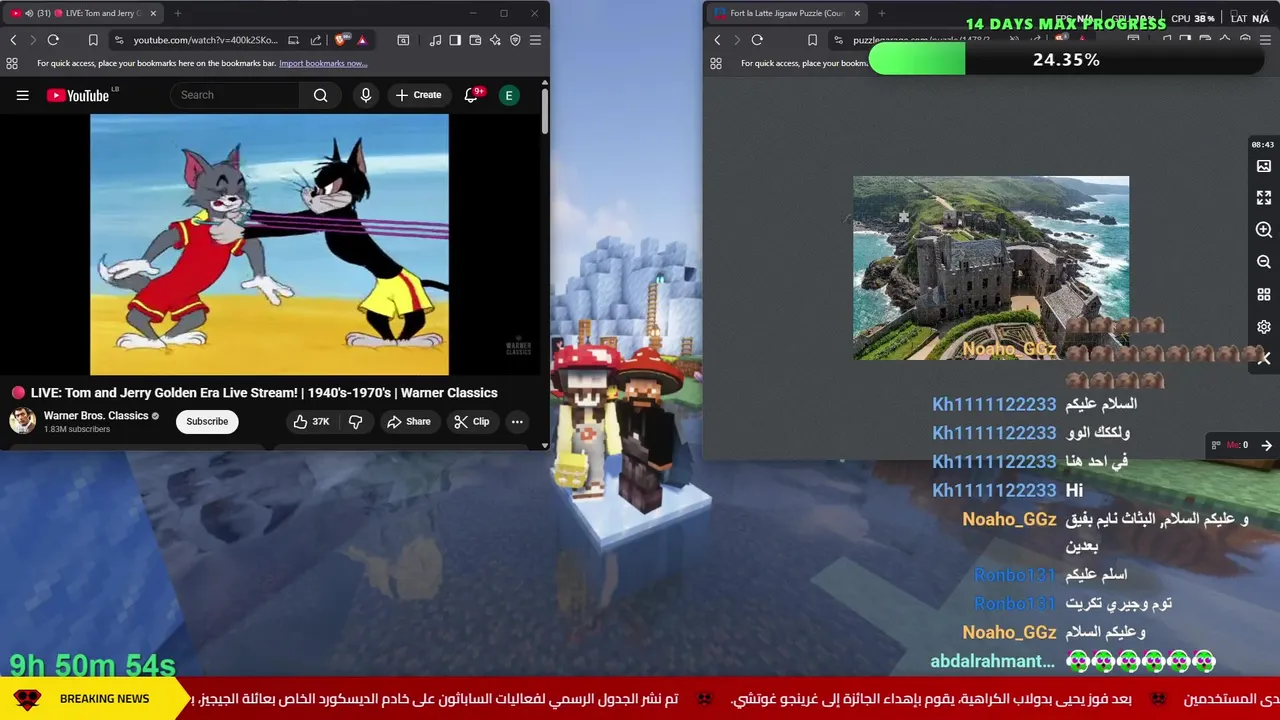The height and width of the screenshot is (720, 1280).
Task: Subscribe to Warner Bros. Classics
Action: [x=207, y=422]
